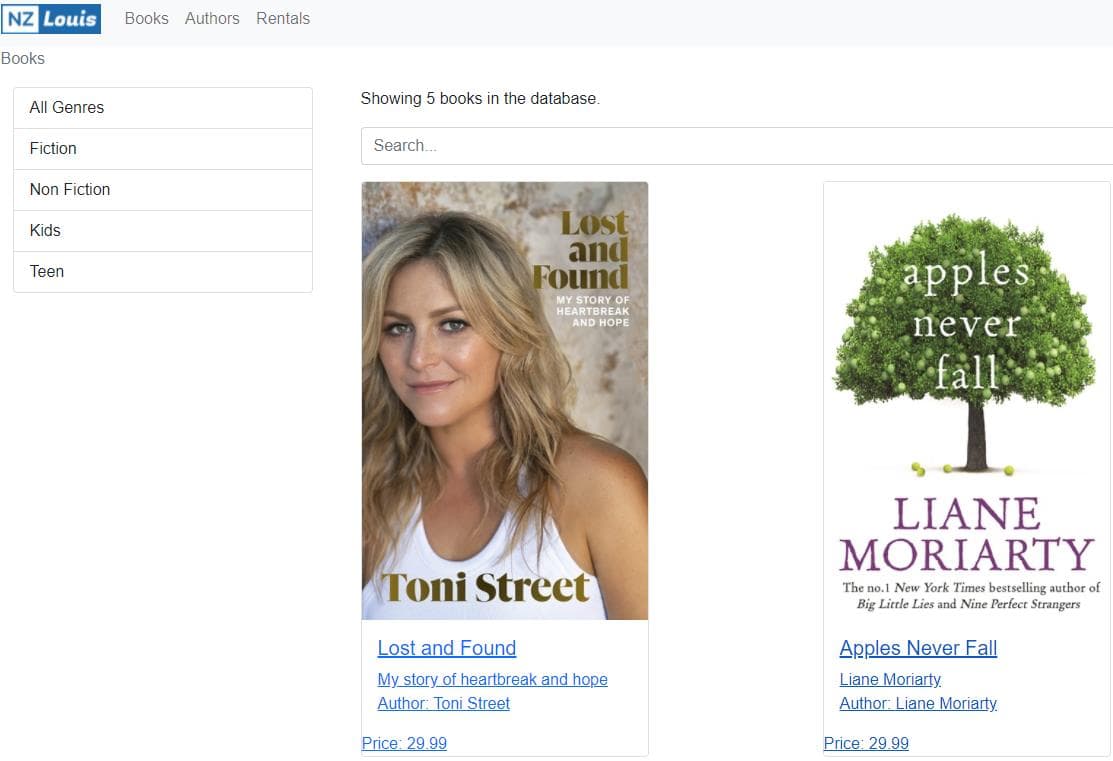Screen dimensions: 1113x761
Task: Open the Rentals section
Action: click(x=283, y=18)
